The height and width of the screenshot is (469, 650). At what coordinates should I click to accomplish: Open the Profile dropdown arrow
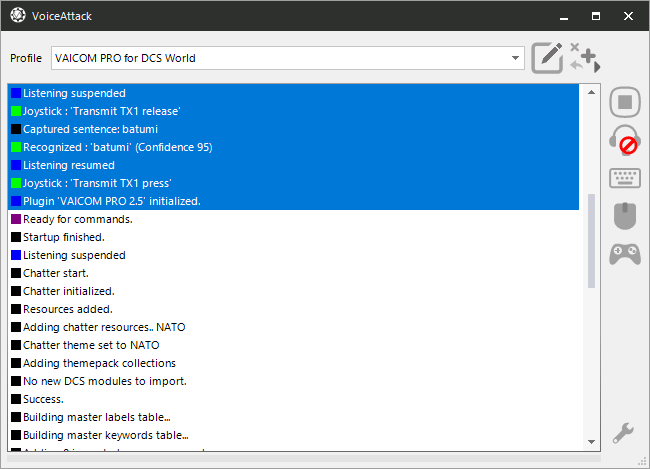(x=515, y=58)
